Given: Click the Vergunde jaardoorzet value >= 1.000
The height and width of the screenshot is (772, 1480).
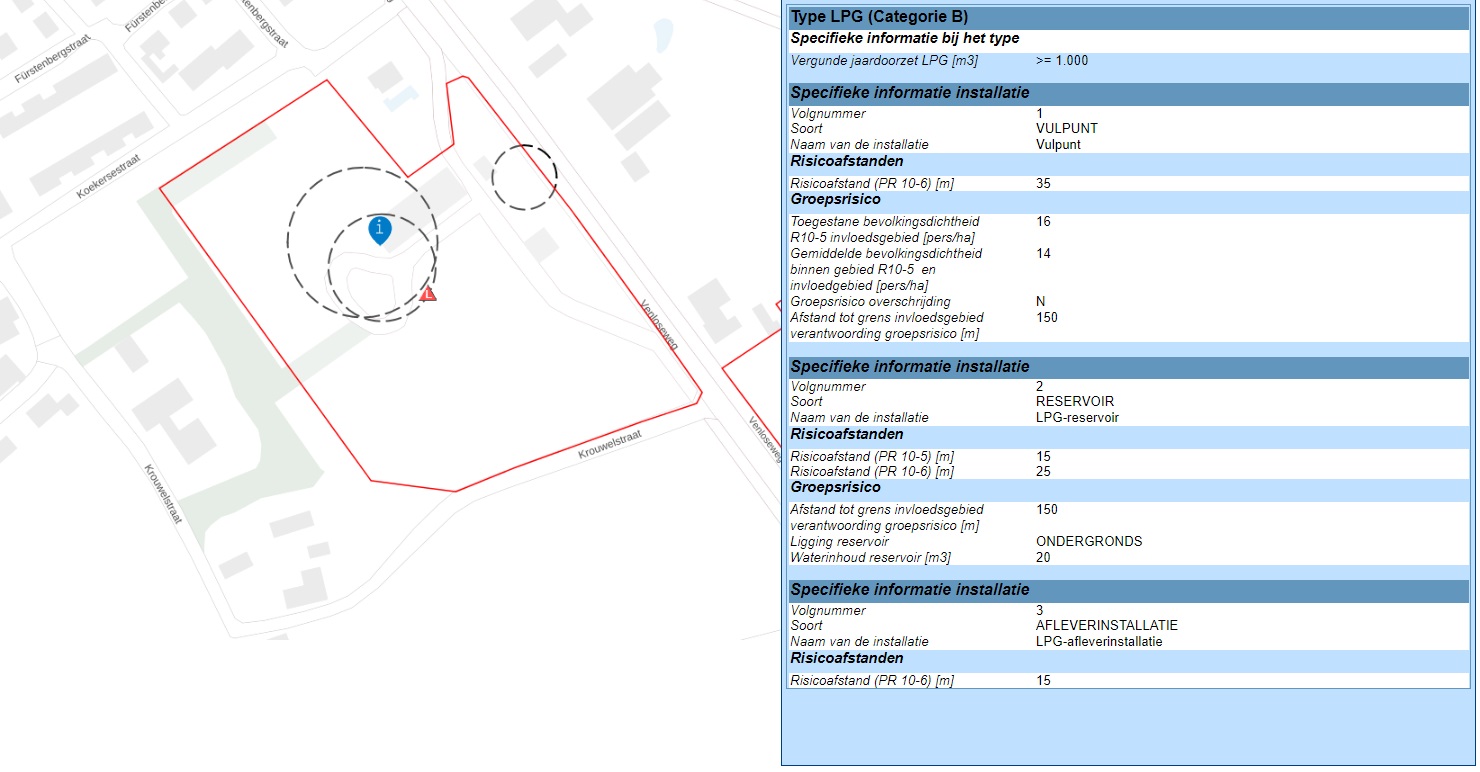Looking at the screenshot, I should point(1062,61).
